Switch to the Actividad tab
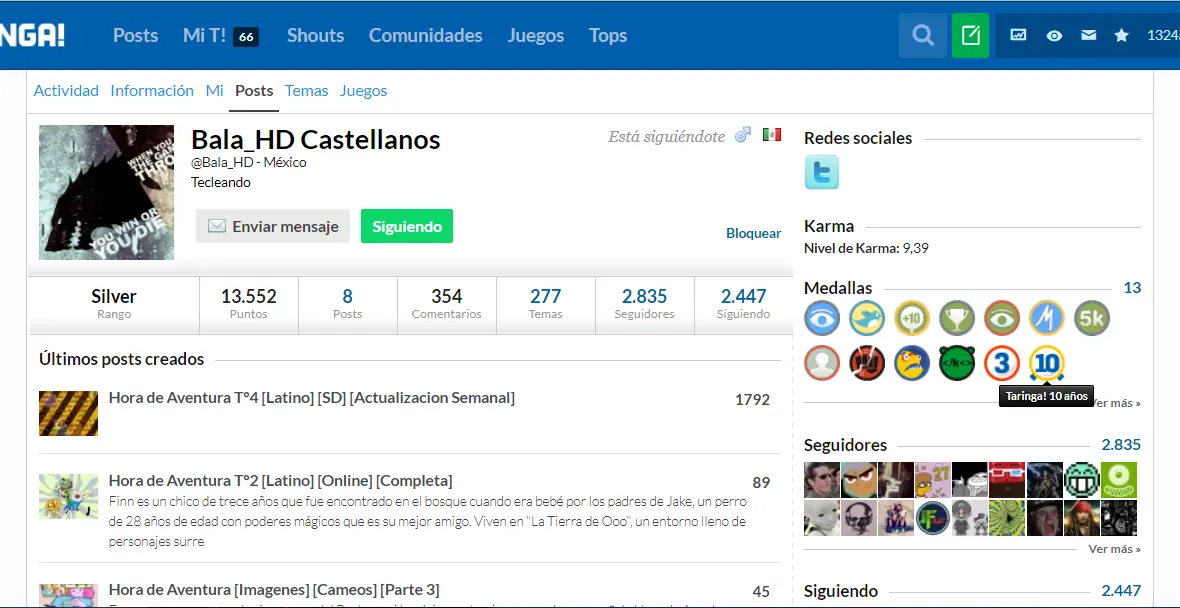Screen dimensions: 1180x608 (66, 90)
